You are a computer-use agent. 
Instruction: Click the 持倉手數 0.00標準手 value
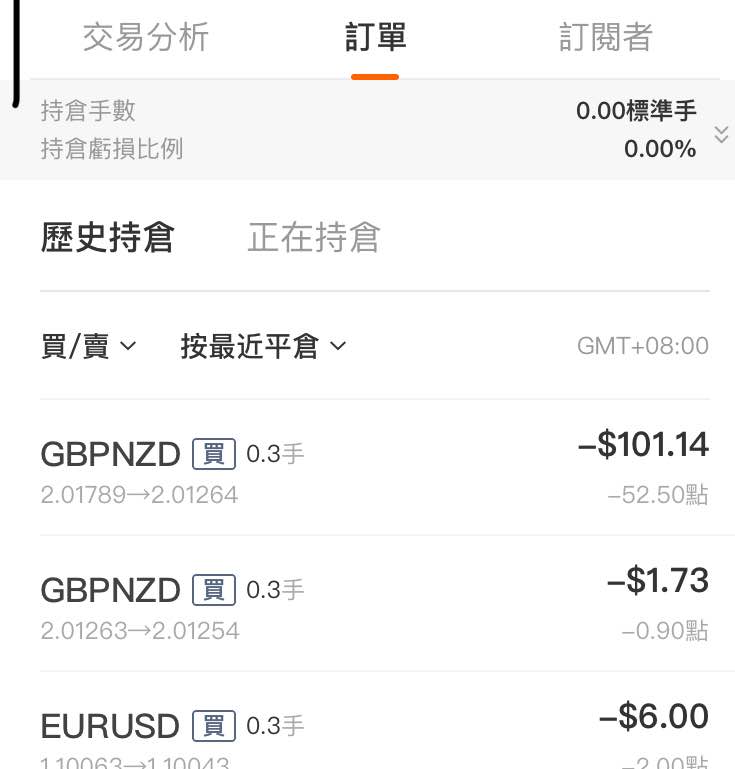click(x=636, y=111)
